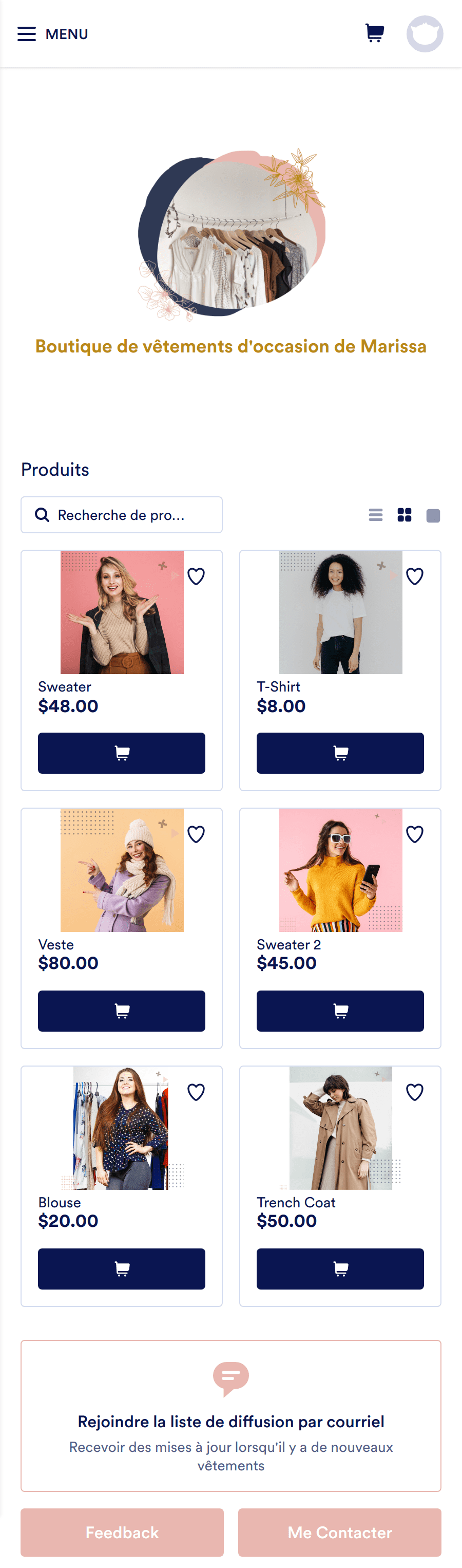Open the hamburger MENU
This screenshot has height=1568, width=462.
coord(53,34)
